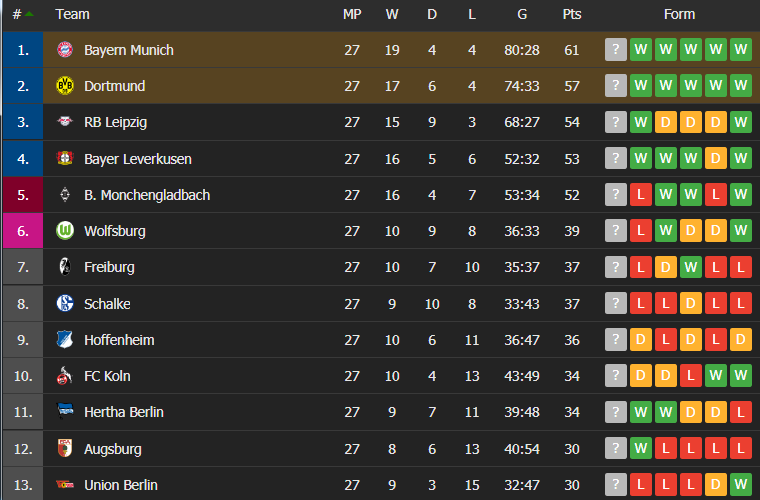Click the Bayer Leverkusen crest
760x500 pixels.
coord(65,158)
